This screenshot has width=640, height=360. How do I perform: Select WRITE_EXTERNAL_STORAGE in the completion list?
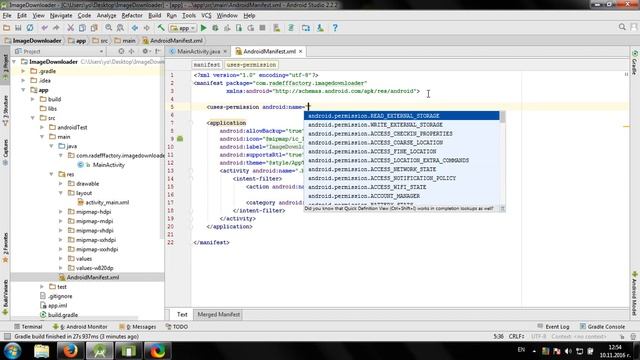point(402,125)
